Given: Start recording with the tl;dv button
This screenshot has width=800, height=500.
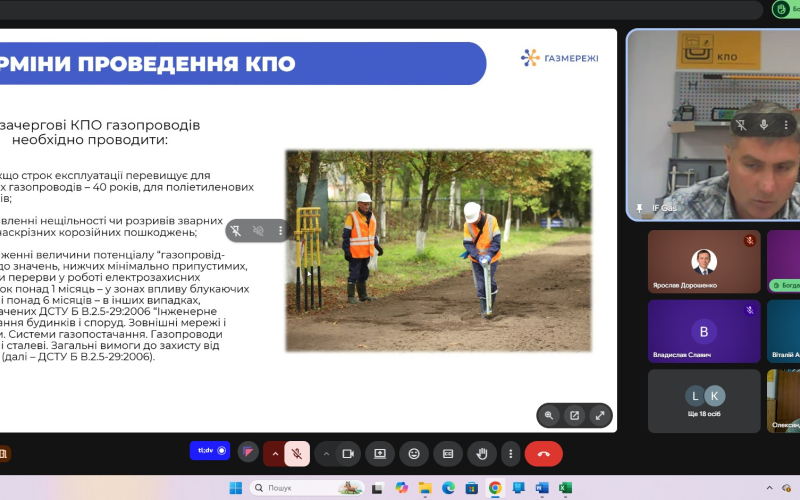Looking at the screenshot, I should click(x=210, y=451).
